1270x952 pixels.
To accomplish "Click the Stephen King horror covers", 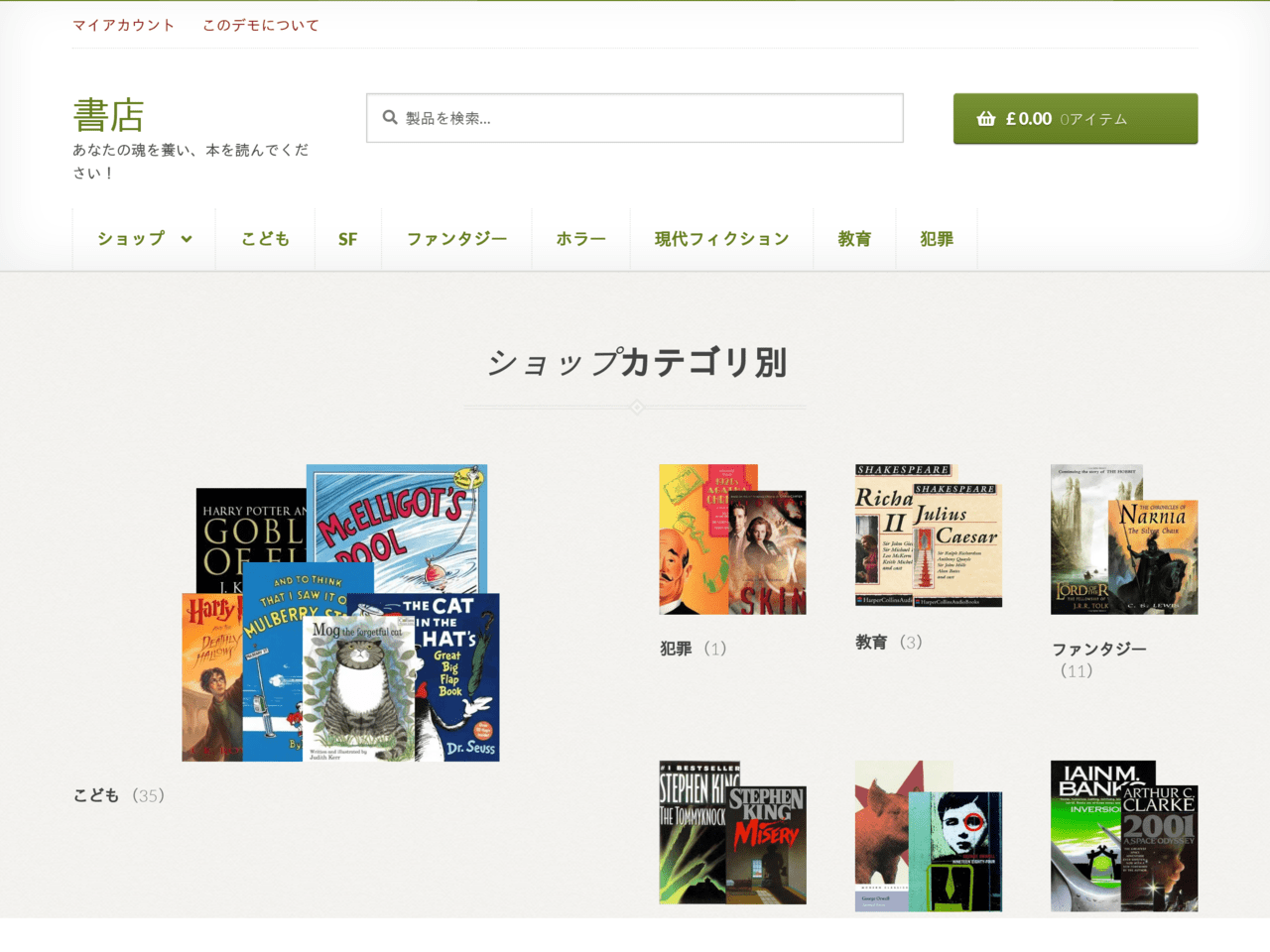I will pos(732,833).
